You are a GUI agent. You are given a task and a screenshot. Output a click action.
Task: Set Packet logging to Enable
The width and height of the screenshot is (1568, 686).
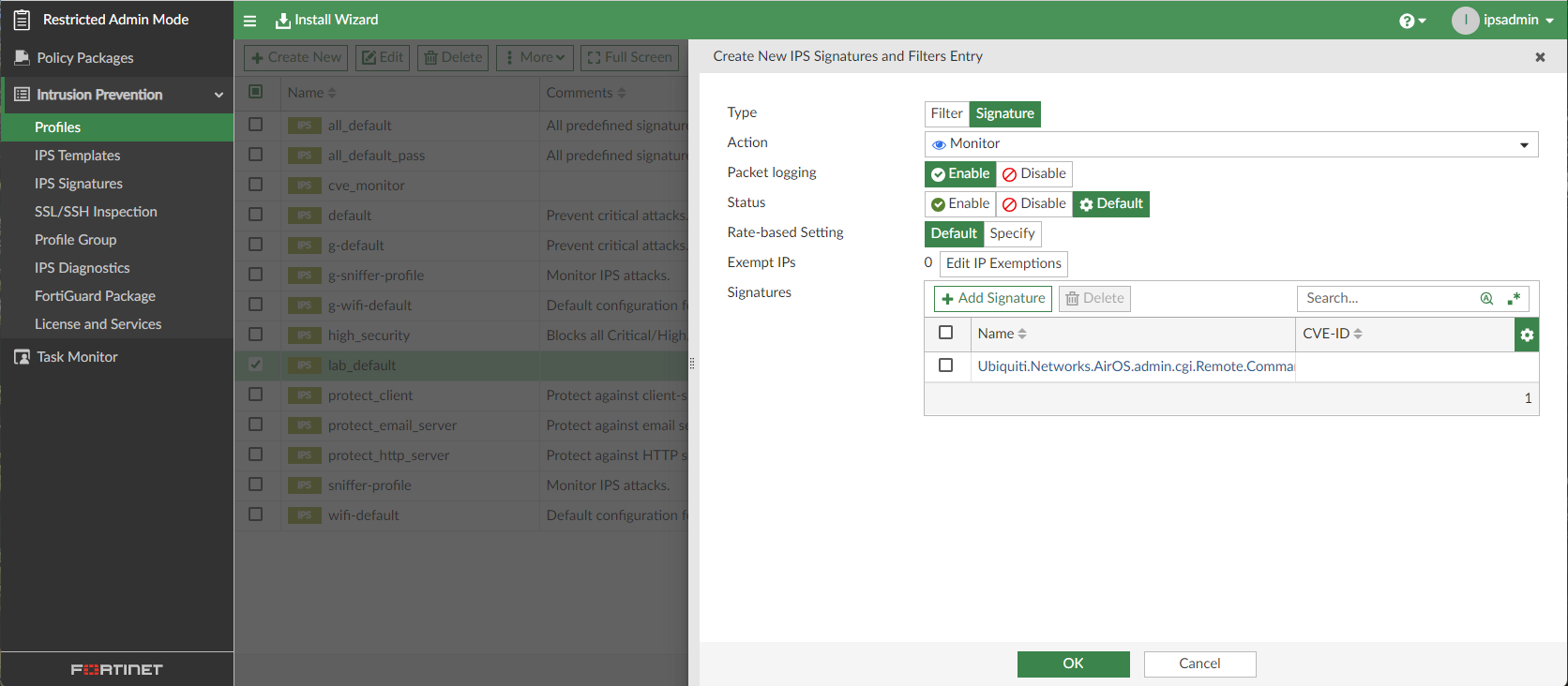[x=960, y=173]
